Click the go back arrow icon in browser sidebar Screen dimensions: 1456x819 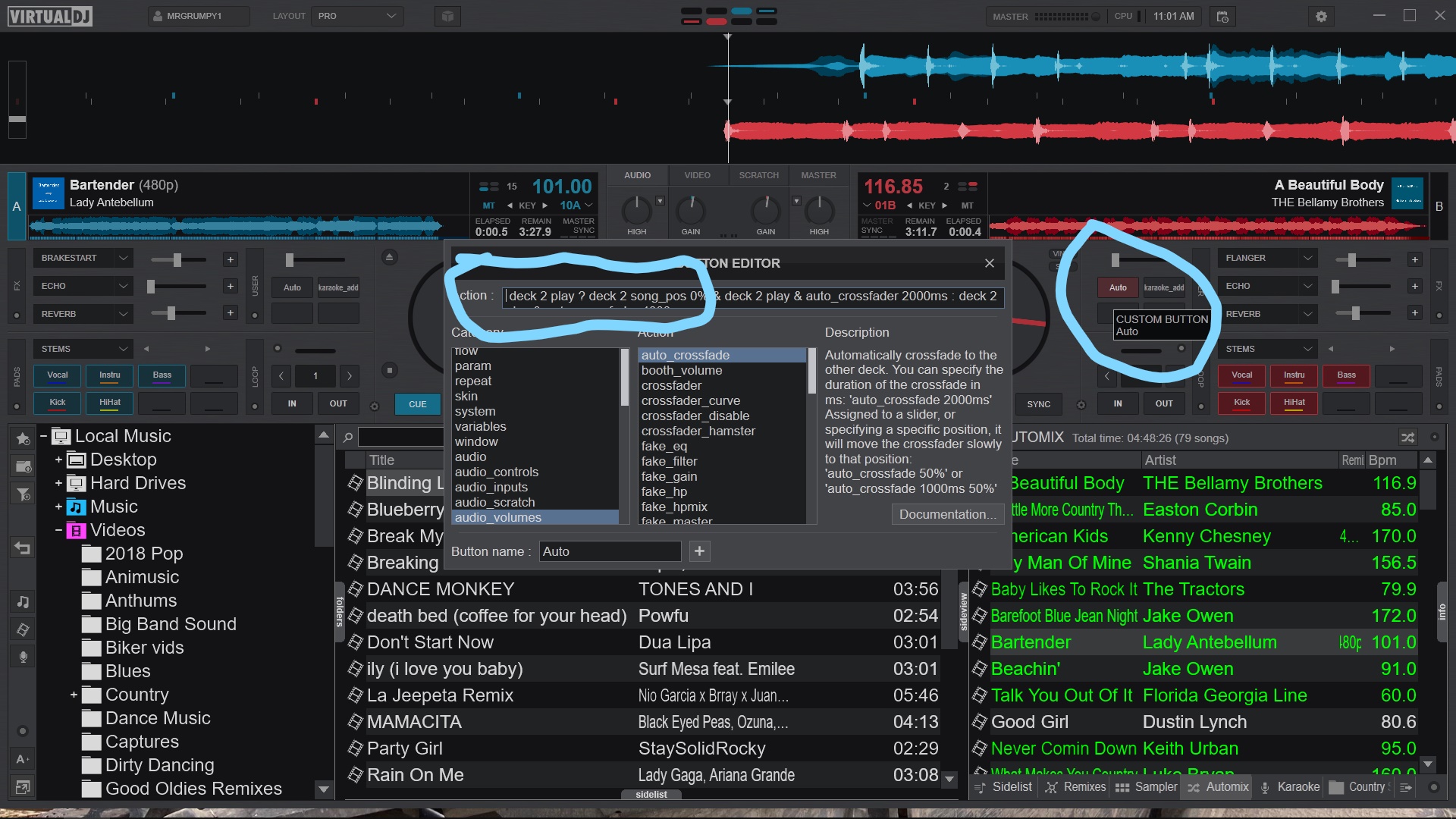coord(23,548)
